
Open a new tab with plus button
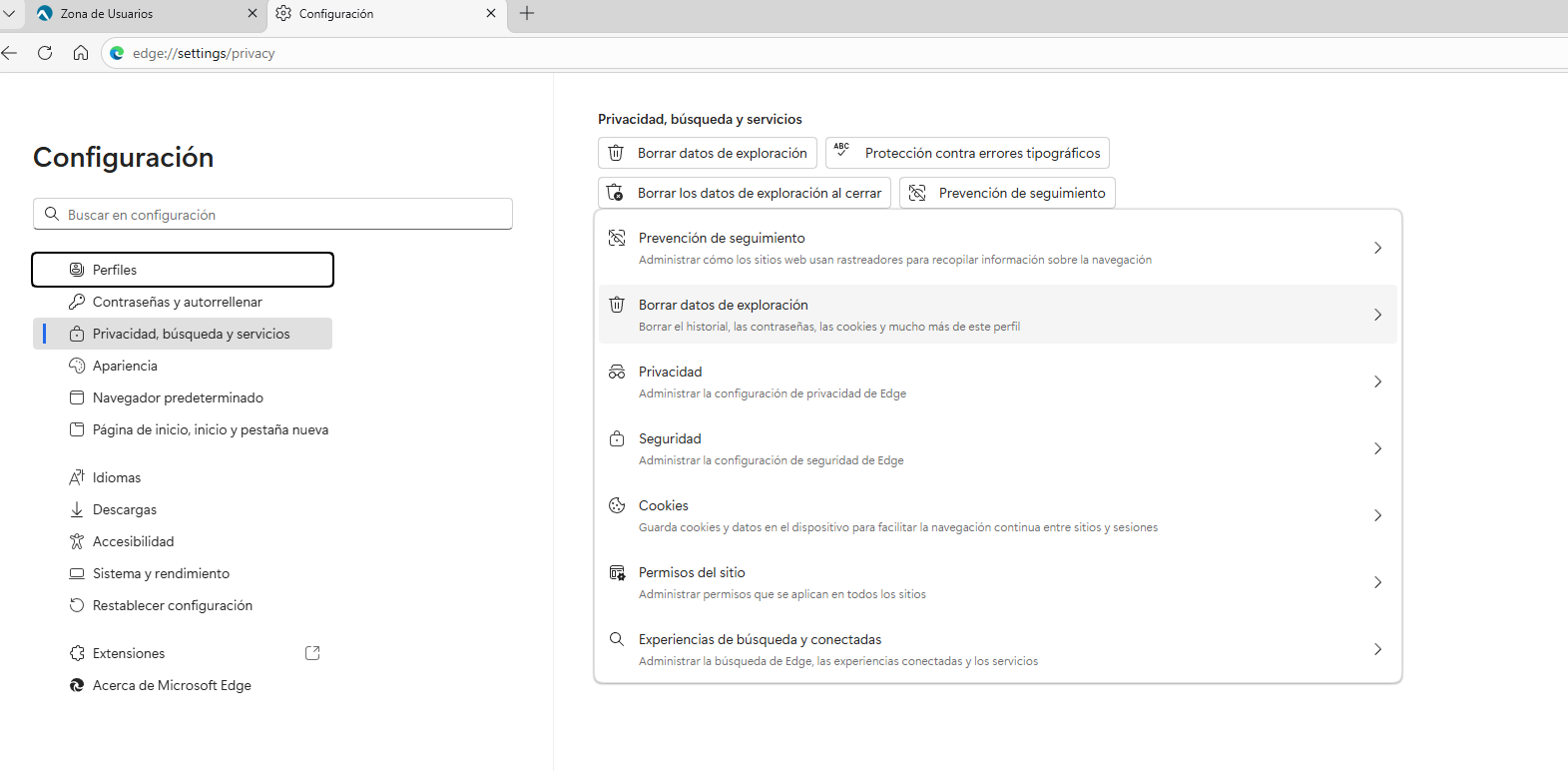pyautogui.click(x=527, y=13)
